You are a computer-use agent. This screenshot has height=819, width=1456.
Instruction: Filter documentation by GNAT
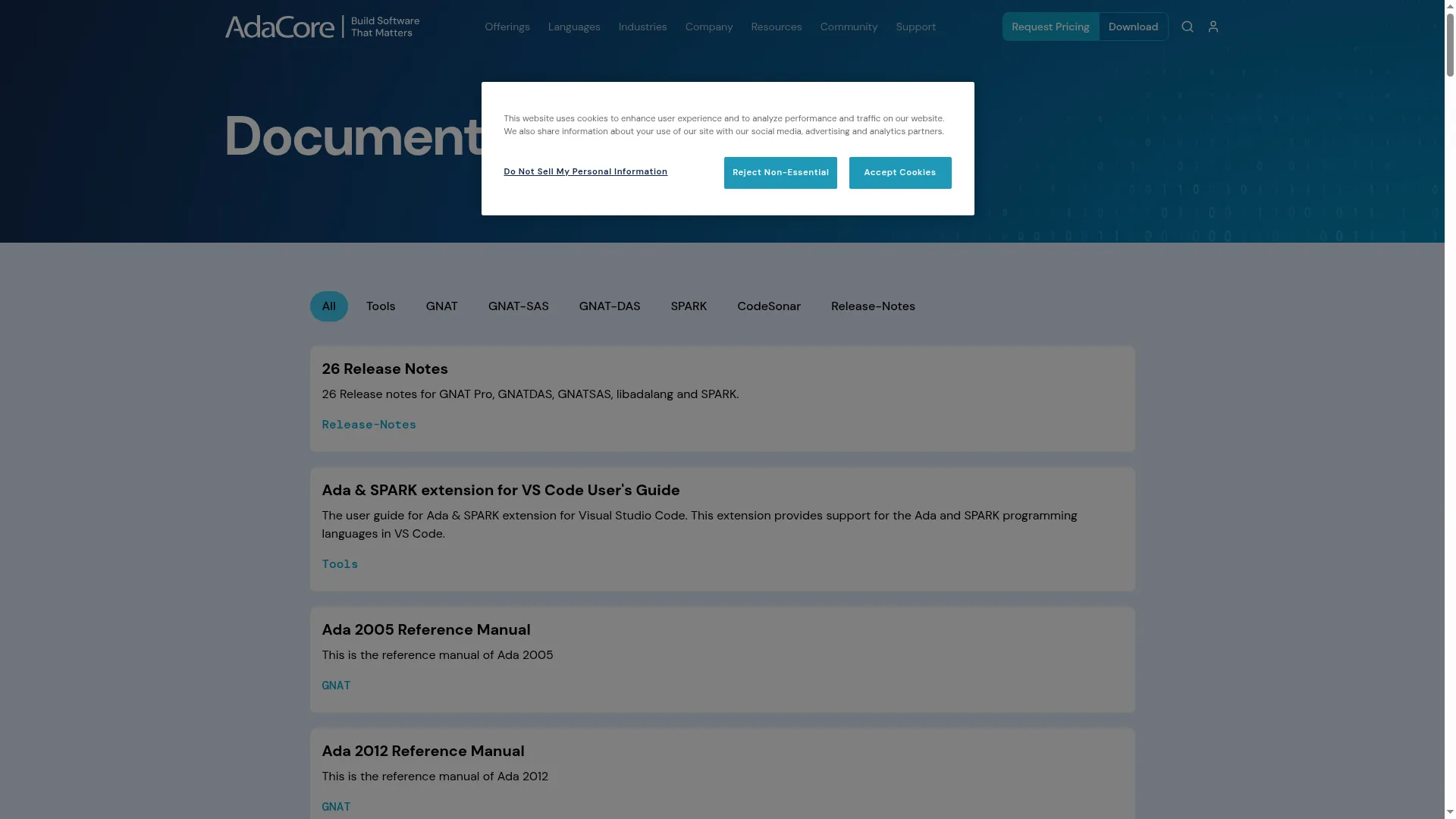pyautogui.click(x=441, y=306)
